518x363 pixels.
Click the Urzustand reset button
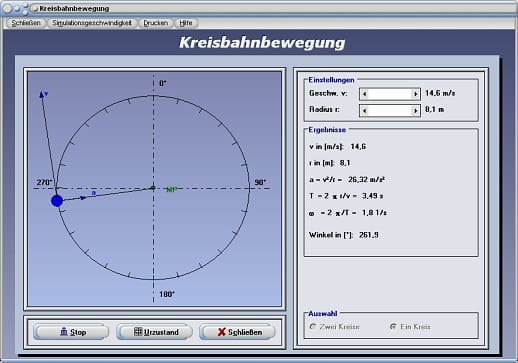[x=154, y=332]
